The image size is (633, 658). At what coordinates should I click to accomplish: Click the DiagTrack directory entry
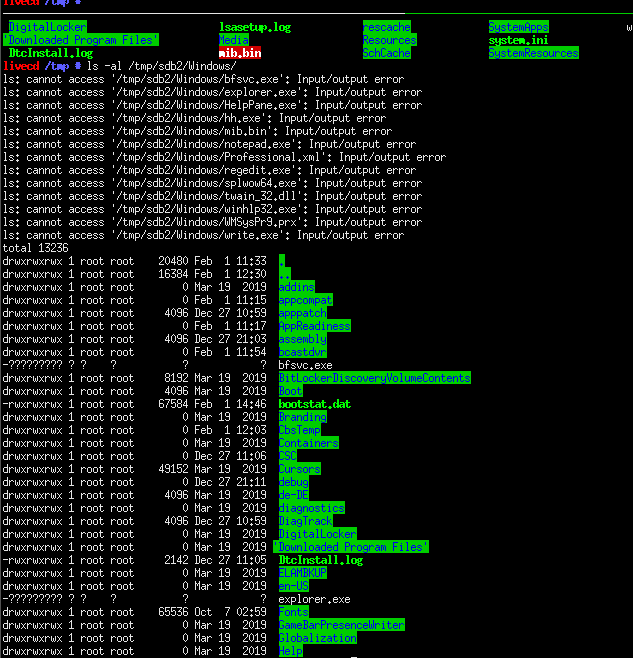click(306, 522)
